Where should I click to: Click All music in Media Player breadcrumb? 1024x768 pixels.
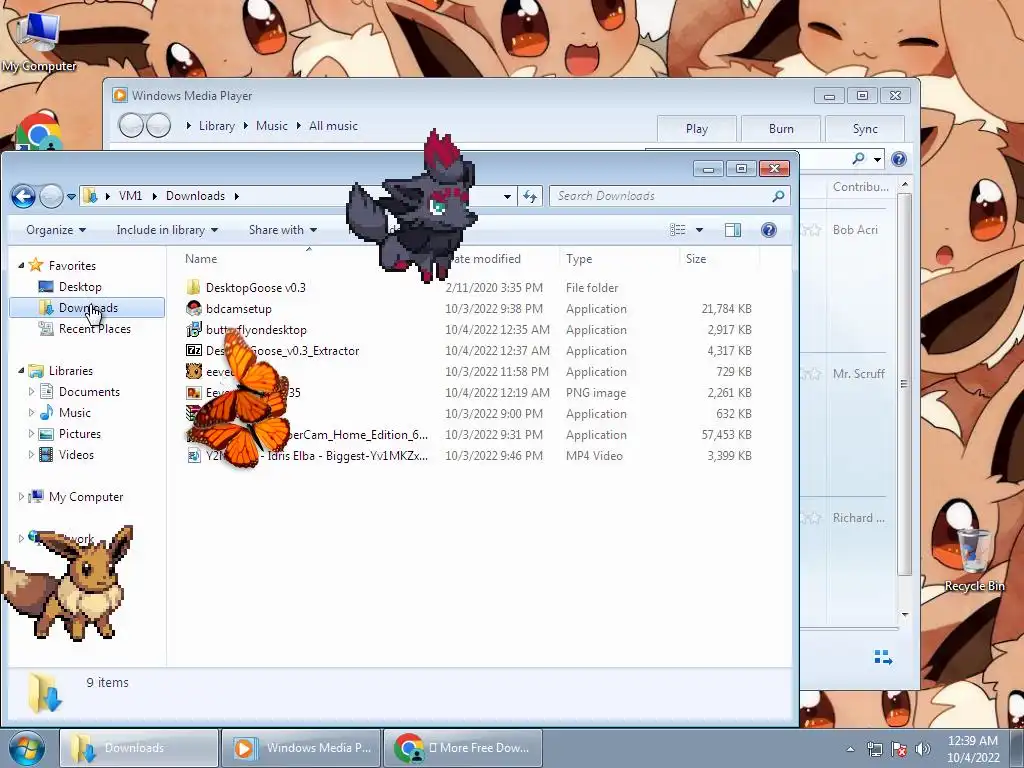[333, 126]
